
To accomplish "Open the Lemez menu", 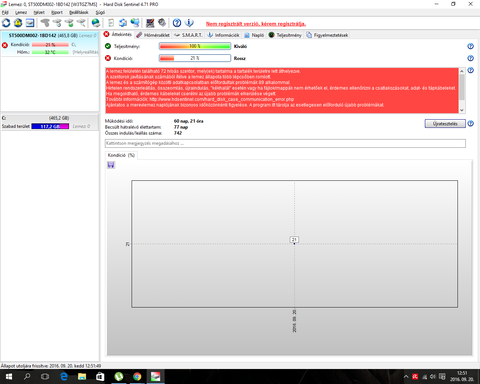I will (21, 12).
